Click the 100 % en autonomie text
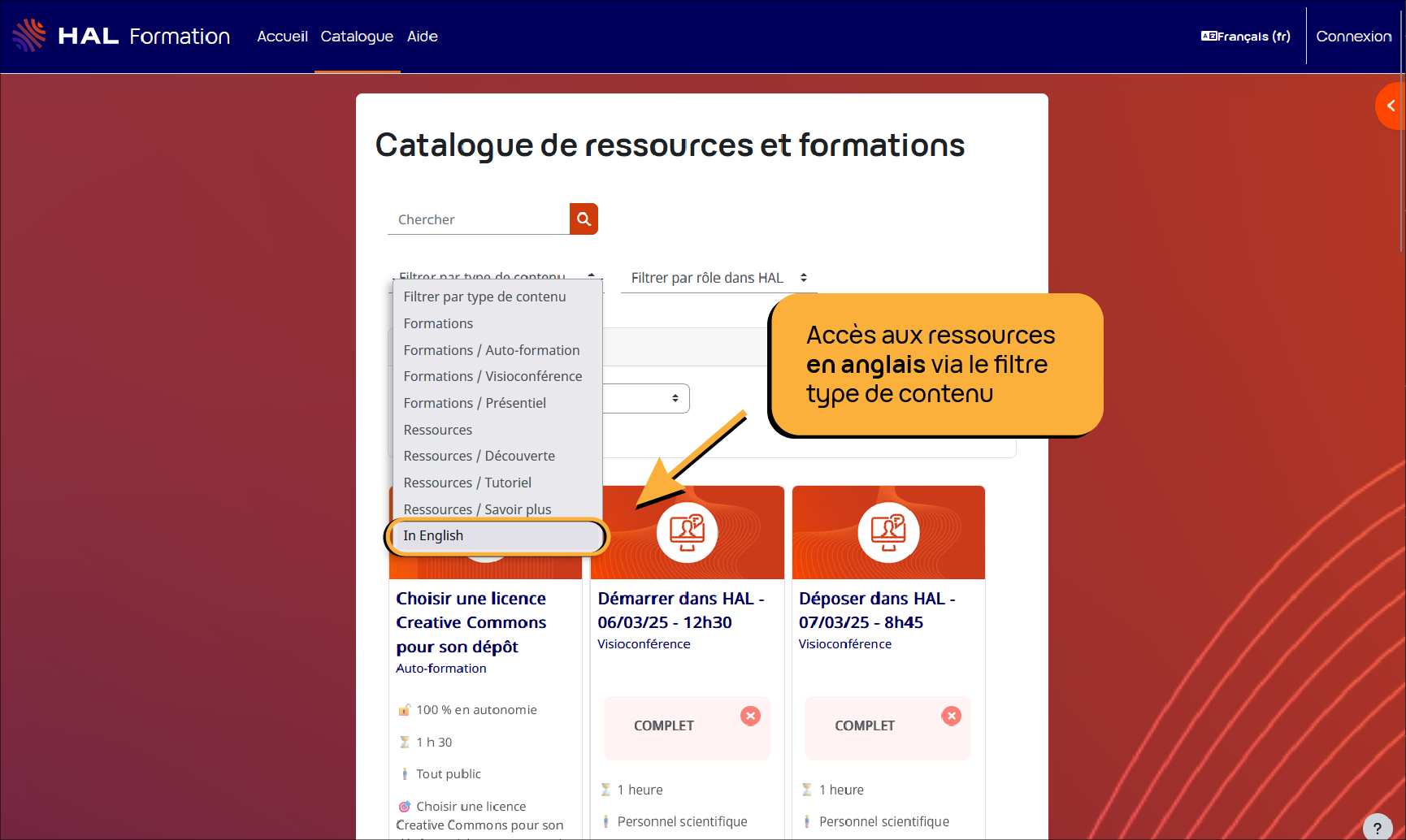 477,710
